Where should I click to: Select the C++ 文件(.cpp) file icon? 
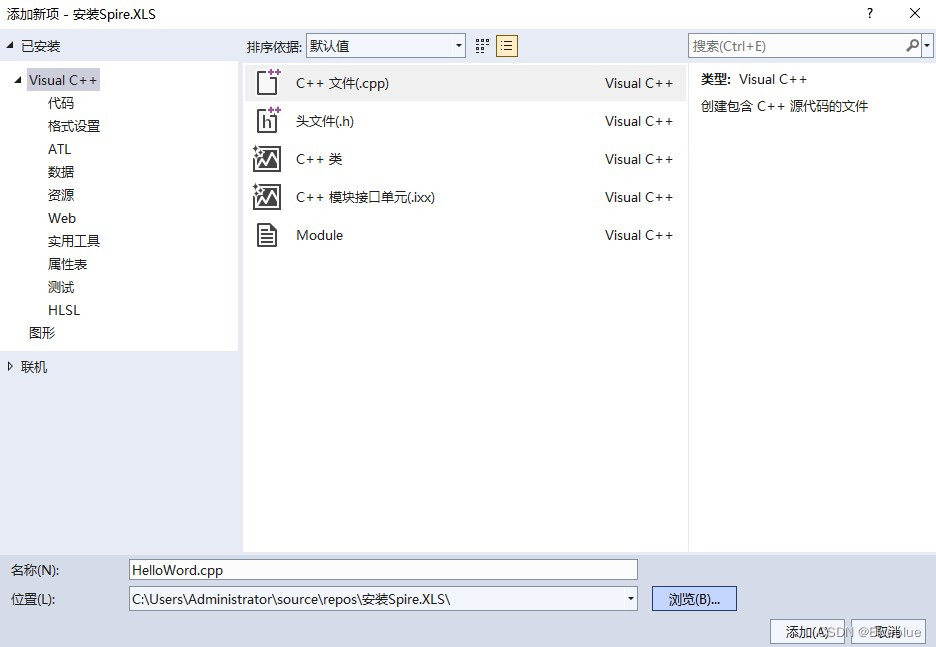[267, 82]
